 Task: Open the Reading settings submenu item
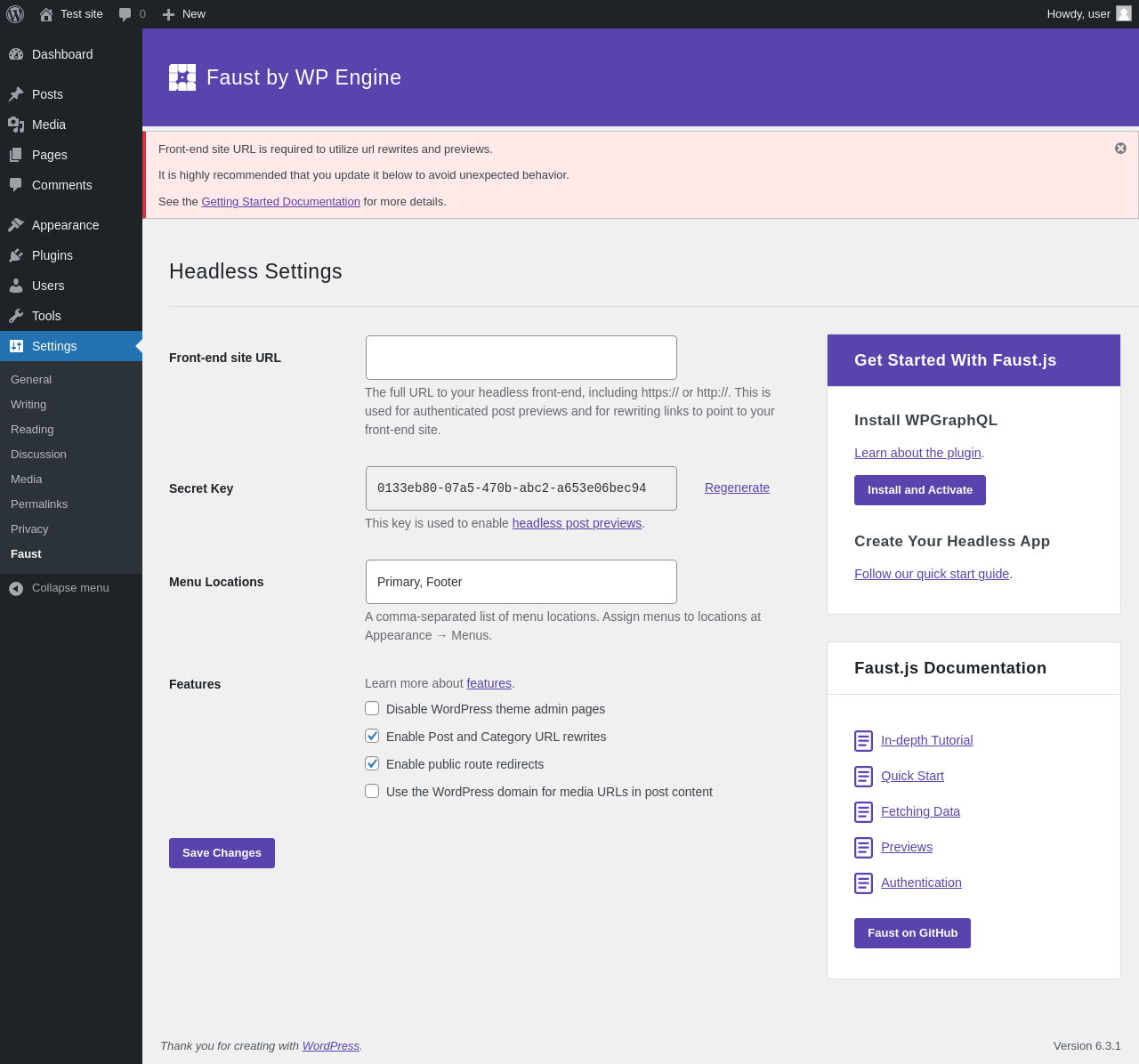click(32, 429)
